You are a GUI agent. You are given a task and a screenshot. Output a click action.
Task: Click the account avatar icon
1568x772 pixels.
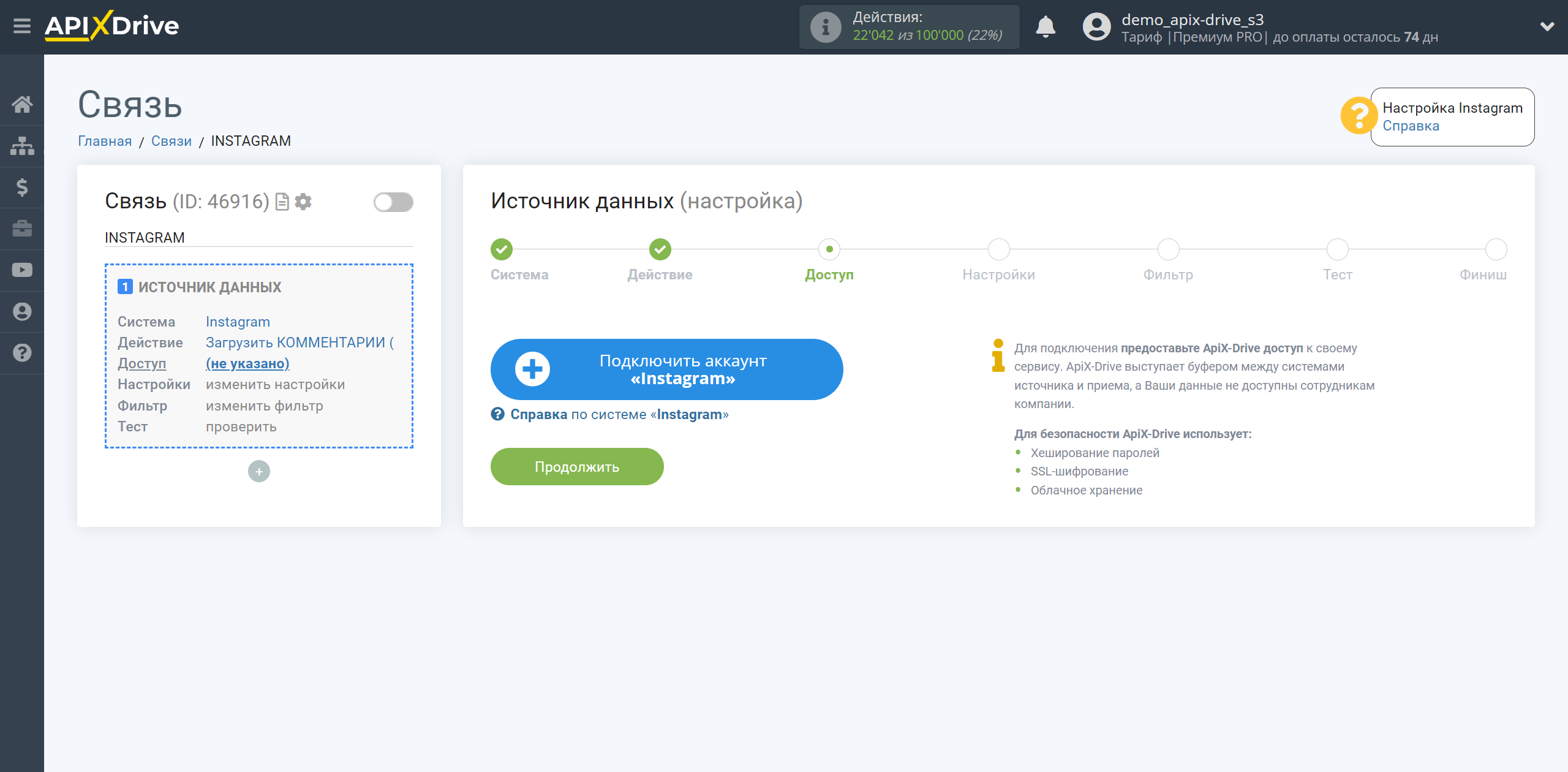coord(1096,27)
